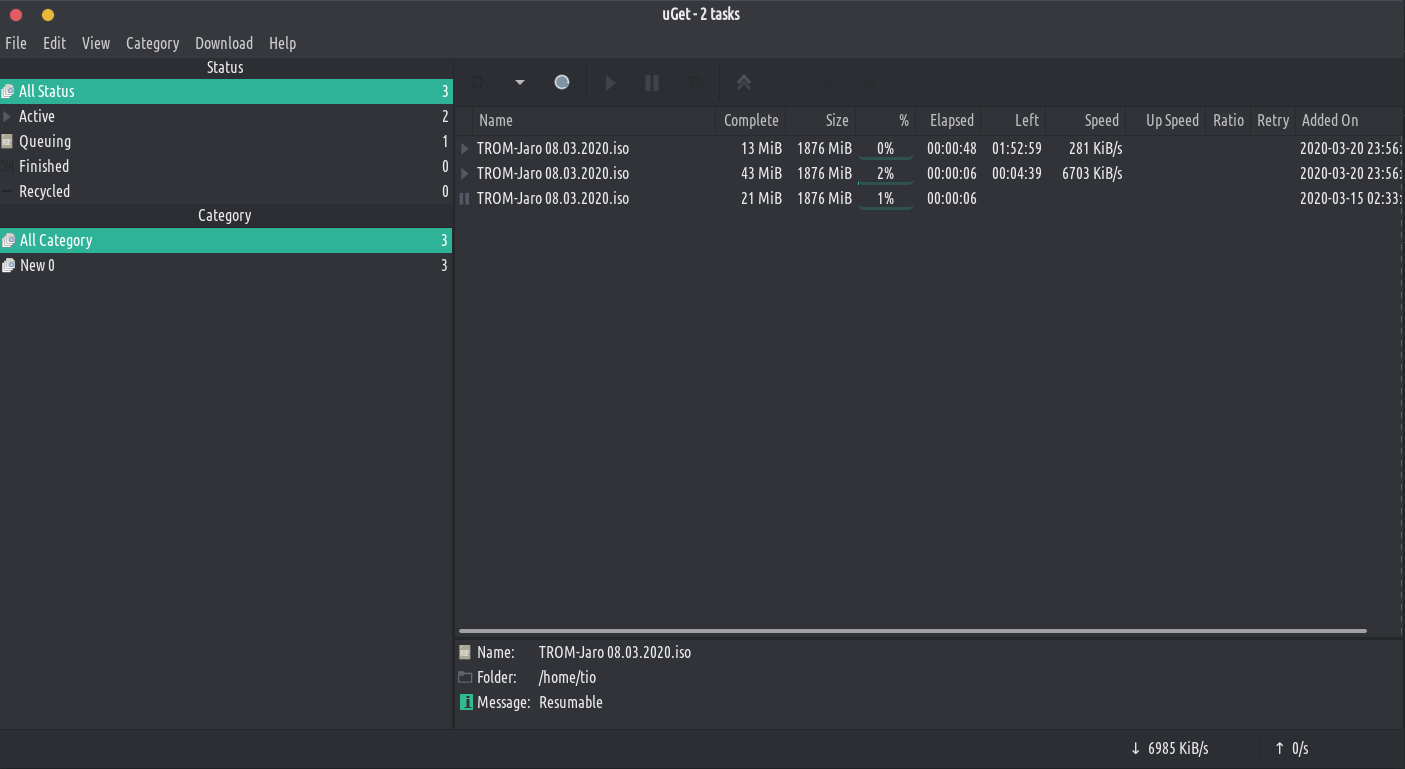Open download Properties from the toolbar icon
The height and width of the screenshot is (769, 1405).
(x=695, y=83)
